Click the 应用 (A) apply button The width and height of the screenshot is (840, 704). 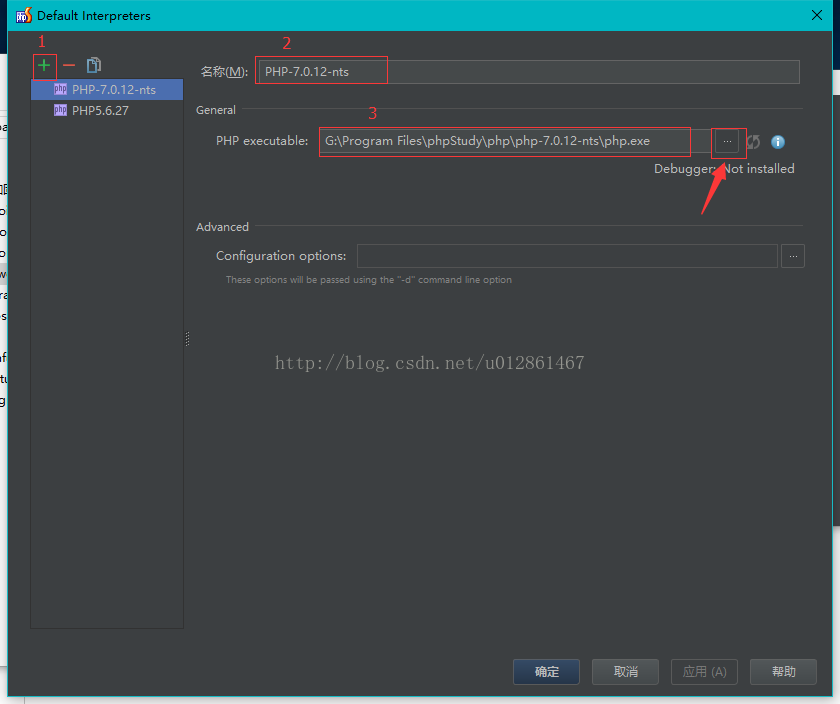point(704,671)
